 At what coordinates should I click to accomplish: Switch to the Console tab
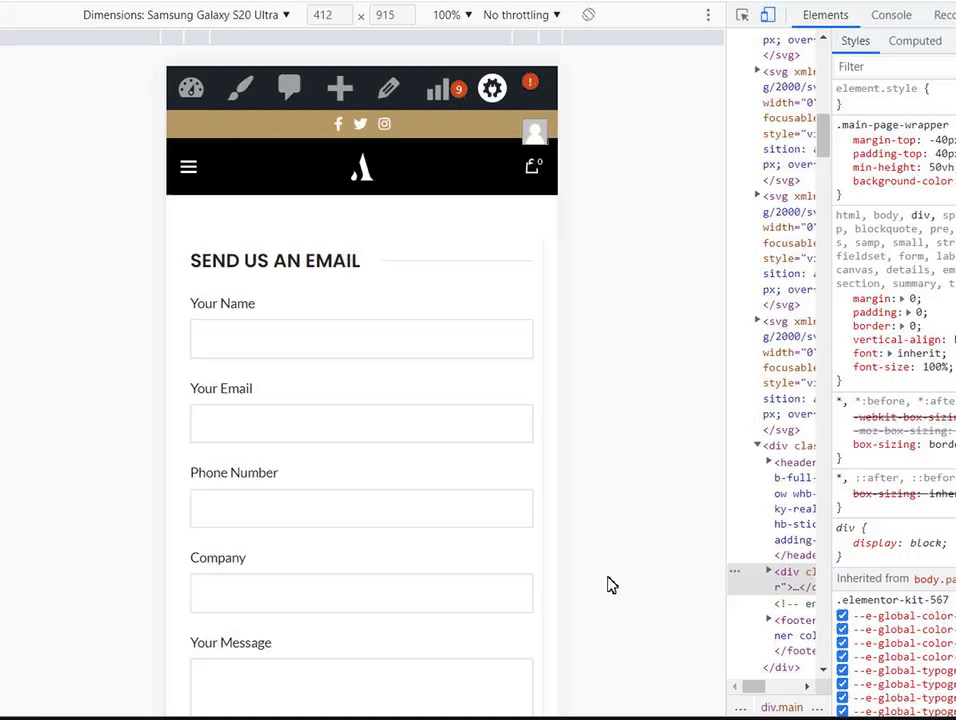(x=891, y=15)
